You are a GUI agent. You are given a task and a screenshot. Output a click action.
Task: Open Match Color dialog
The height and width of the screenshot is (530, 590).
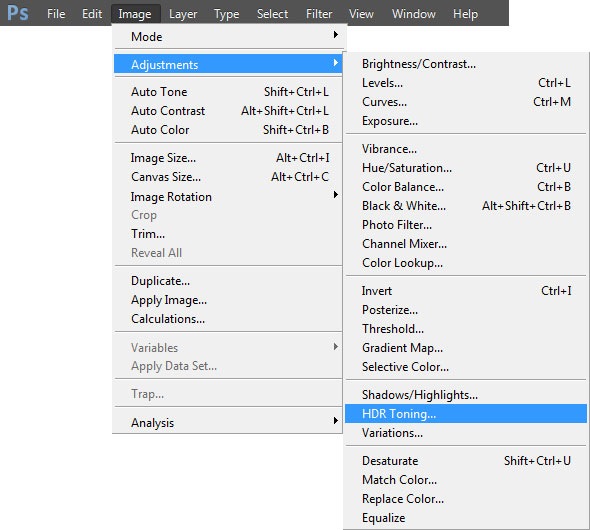pyautogui.click(x=466, y=480)
